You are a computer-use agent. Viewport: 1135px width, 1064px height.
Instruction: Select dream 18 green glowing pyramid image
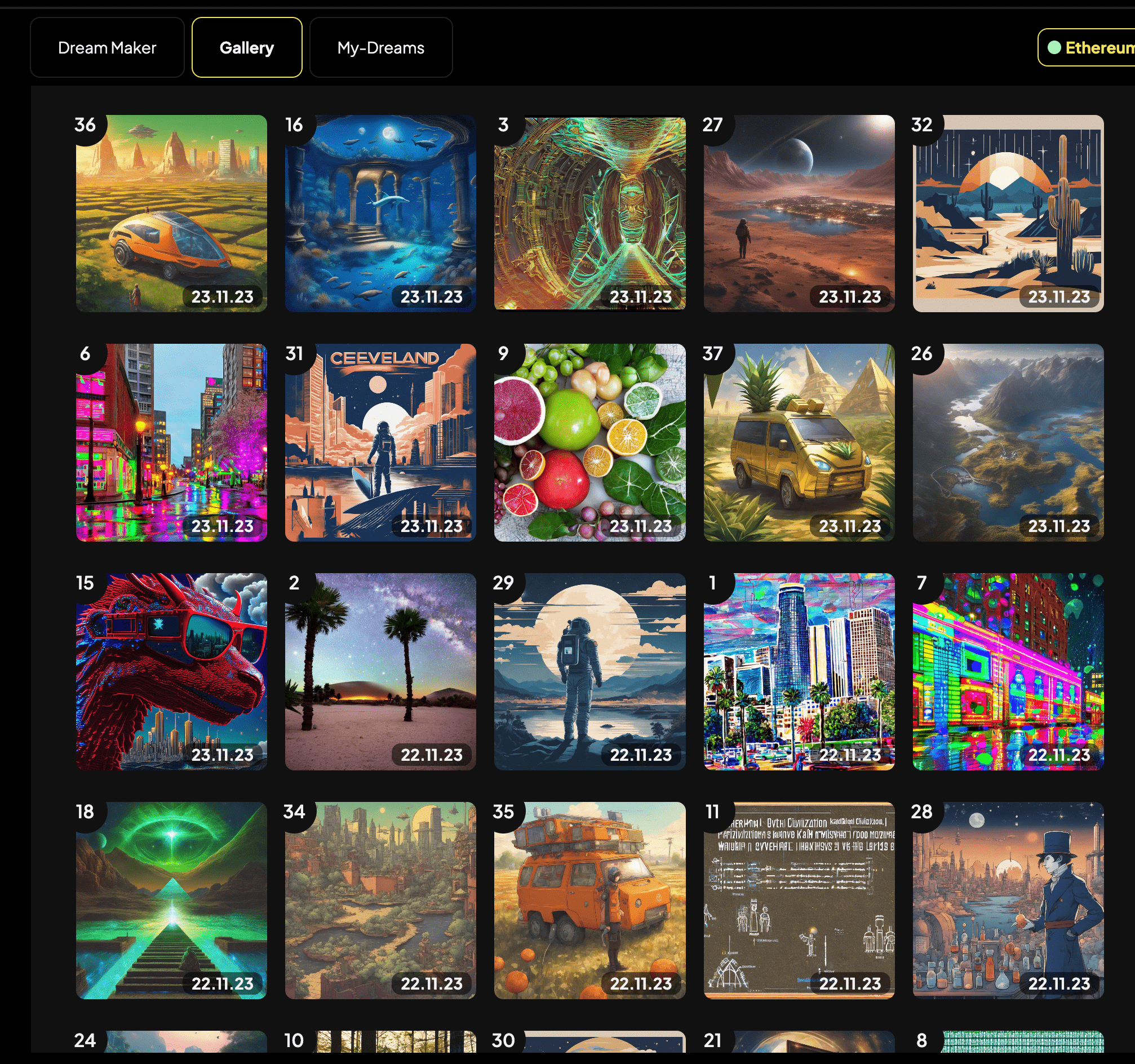click(x=171, y=900)
